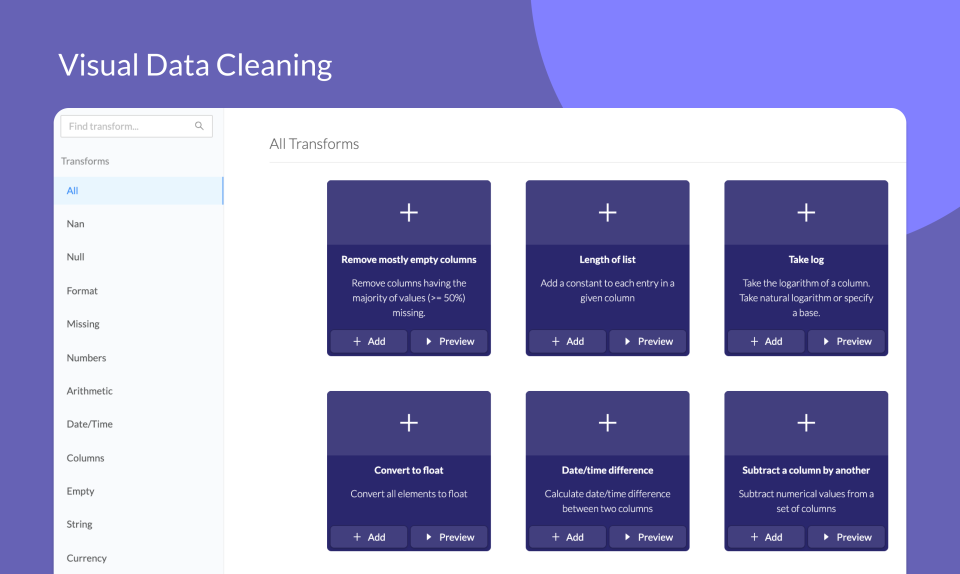The height and width of the screenshot is (574, 960).
Task: Click the Visual Data Cleaning title
Action: [x=195, y=65]
